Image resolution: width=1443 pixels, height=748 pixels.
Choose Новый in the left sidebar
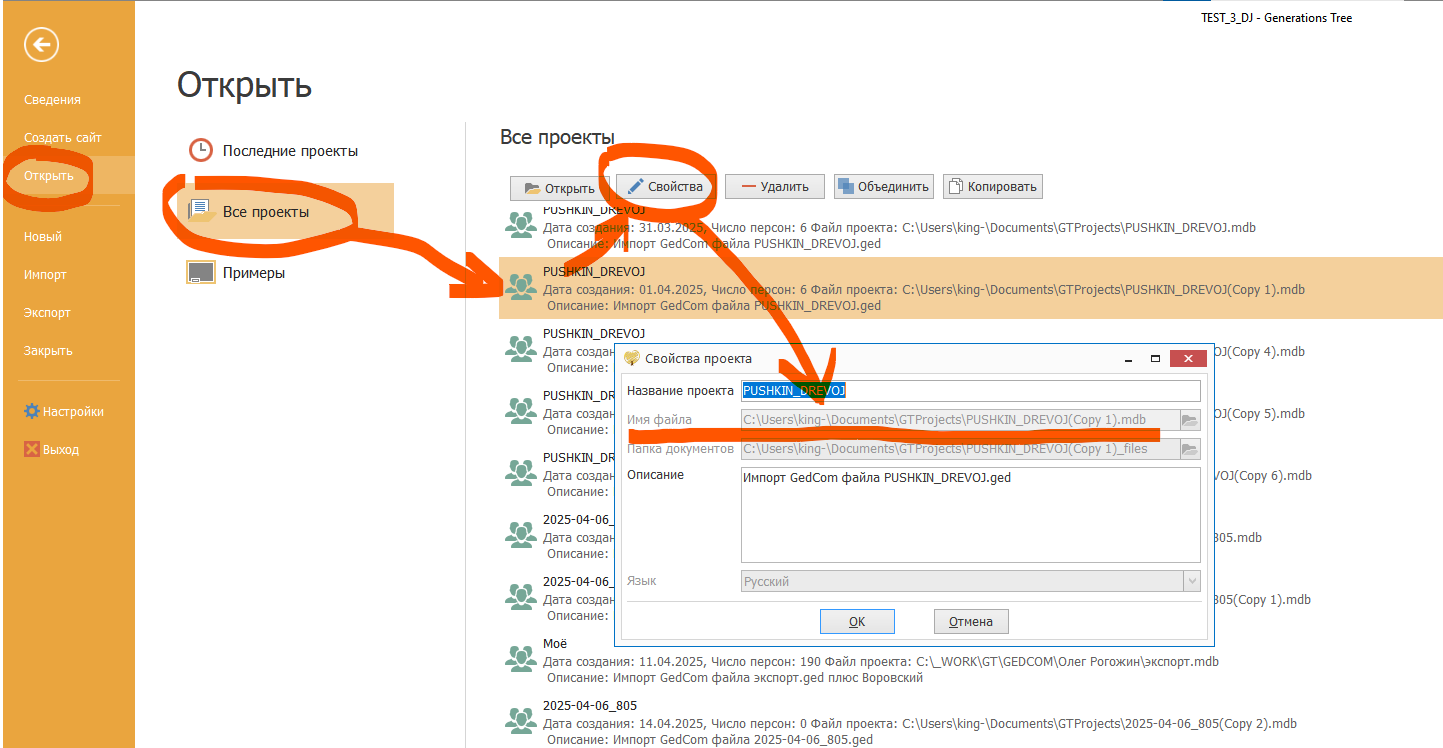point(43,236)
